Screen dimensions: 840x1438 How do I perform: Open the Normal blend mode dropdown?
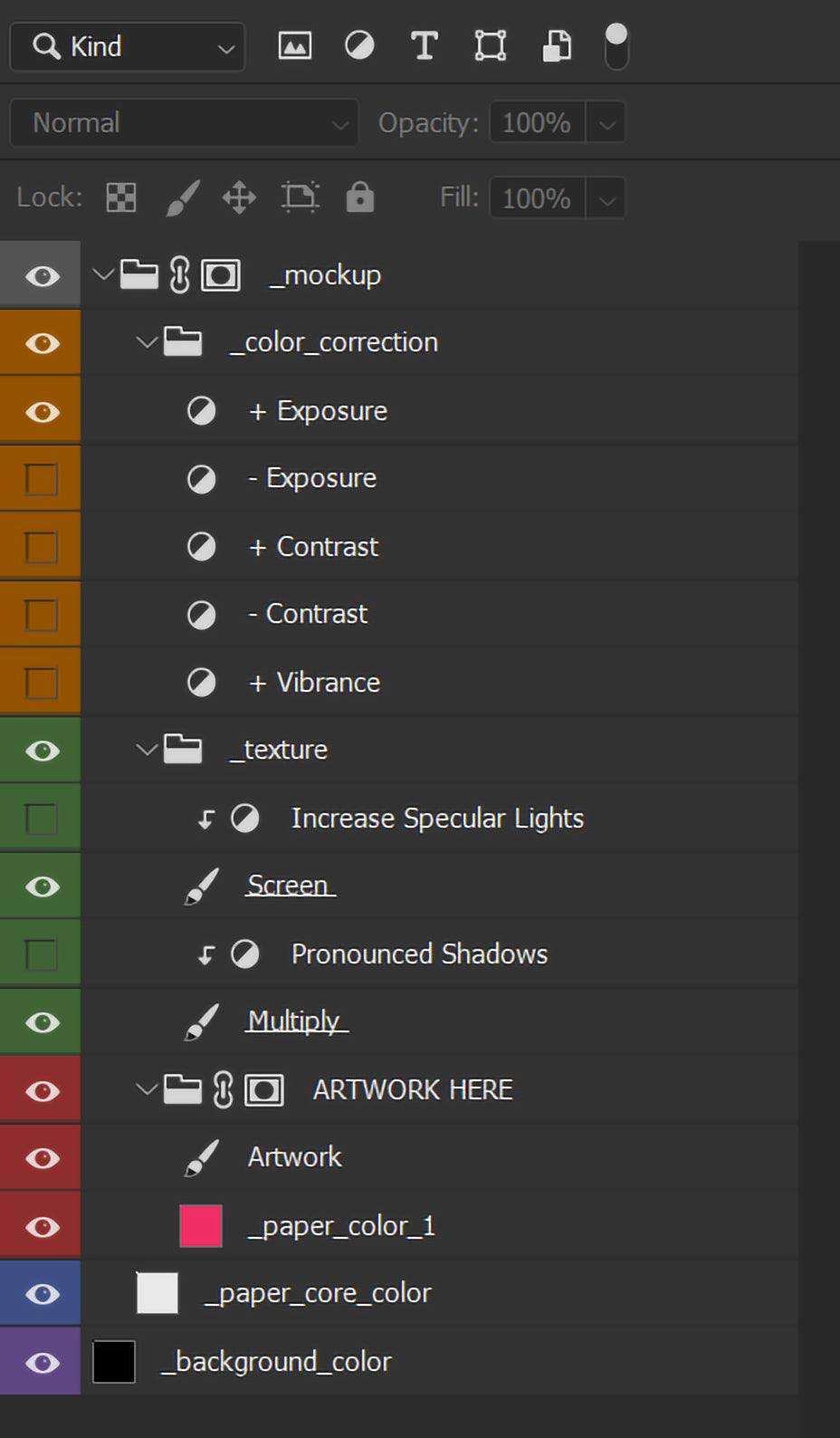[x=185, y=123]
